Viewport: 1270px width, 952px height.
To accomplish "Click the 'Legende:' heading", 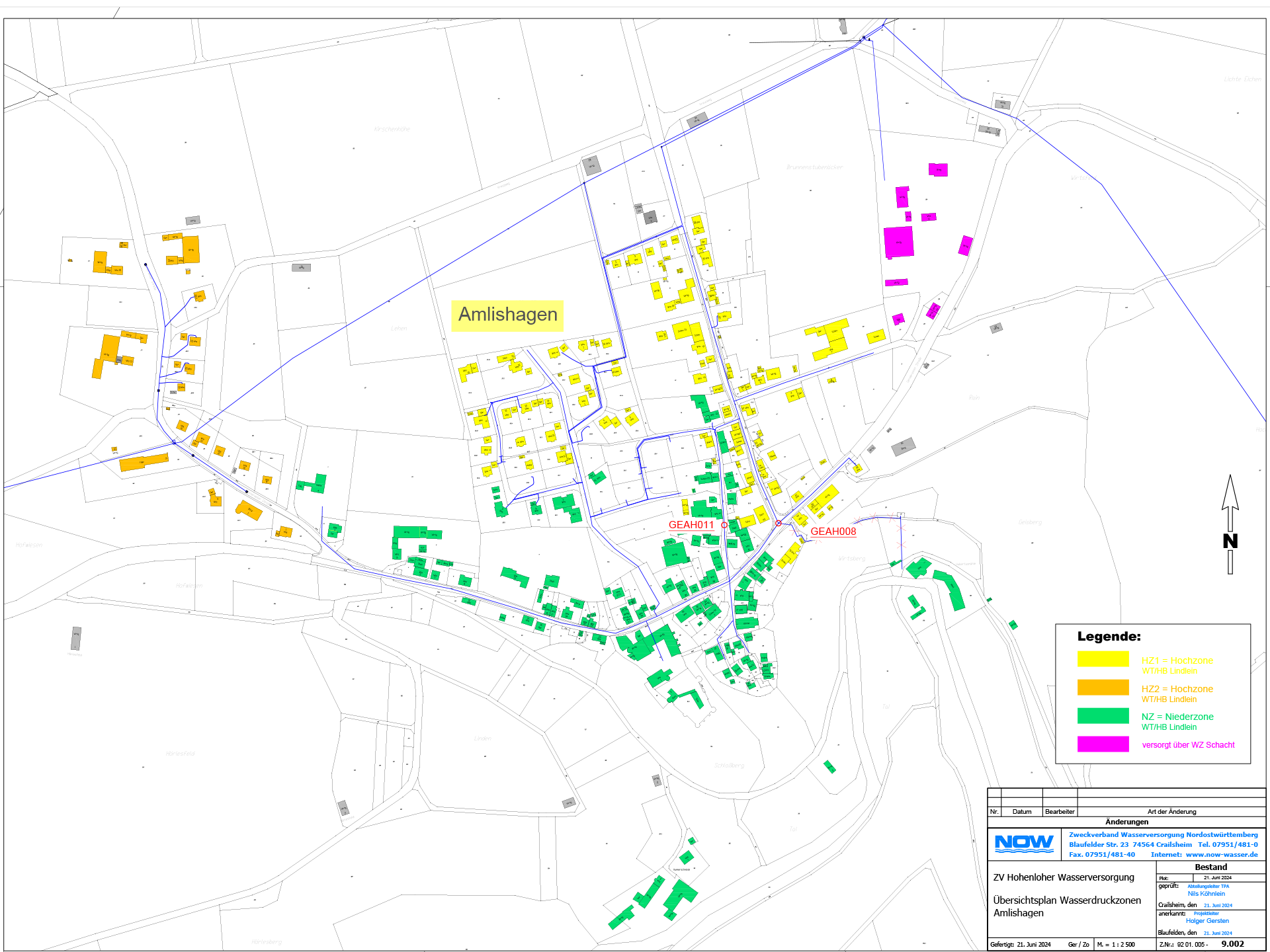I will pos(1109,637).
